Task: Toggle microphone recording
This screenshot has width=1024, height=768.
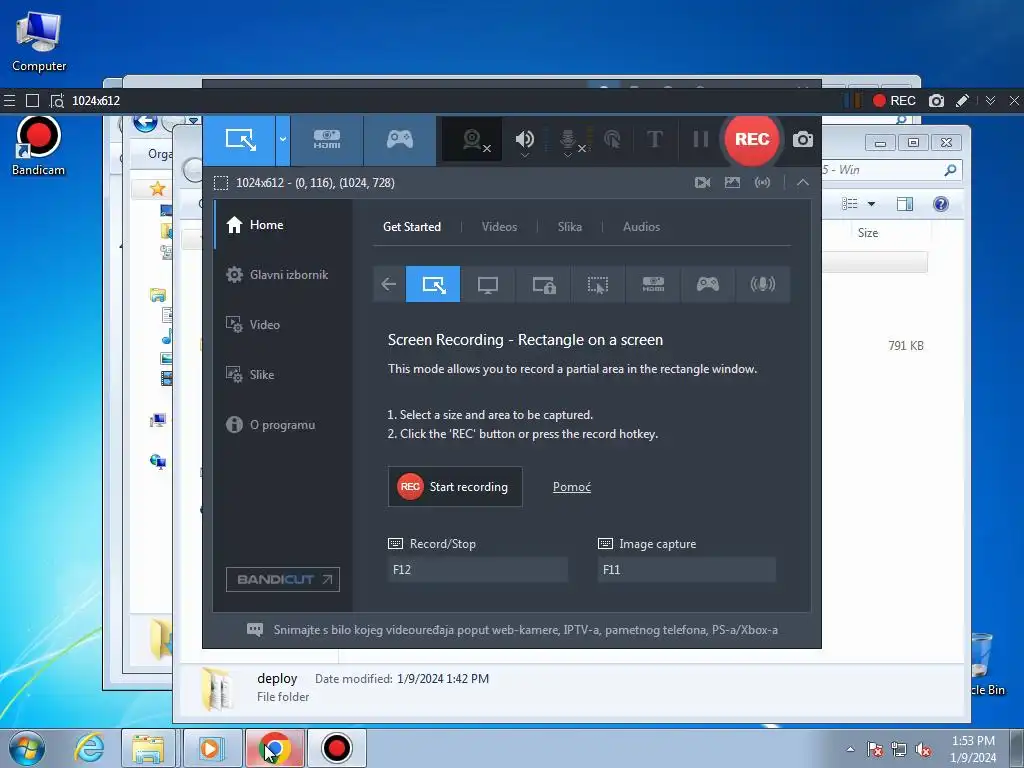Action: (569, 139)
